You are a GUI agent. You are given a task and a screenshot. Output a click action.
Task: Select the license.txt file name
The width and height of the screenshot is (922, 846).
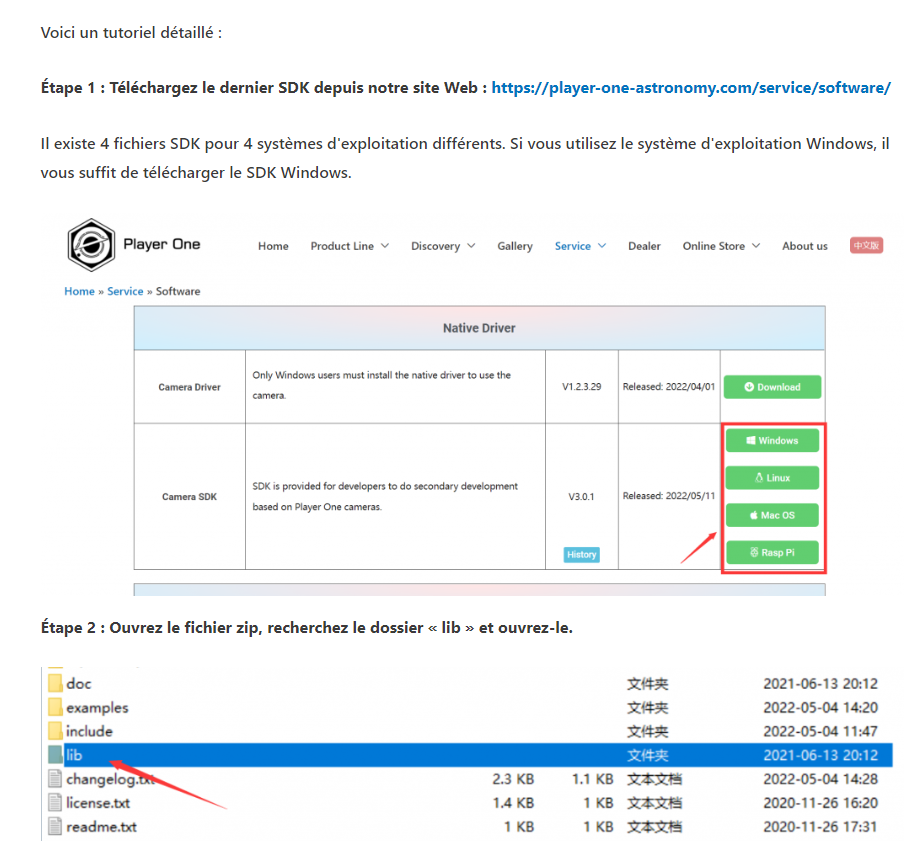(98, 802)
